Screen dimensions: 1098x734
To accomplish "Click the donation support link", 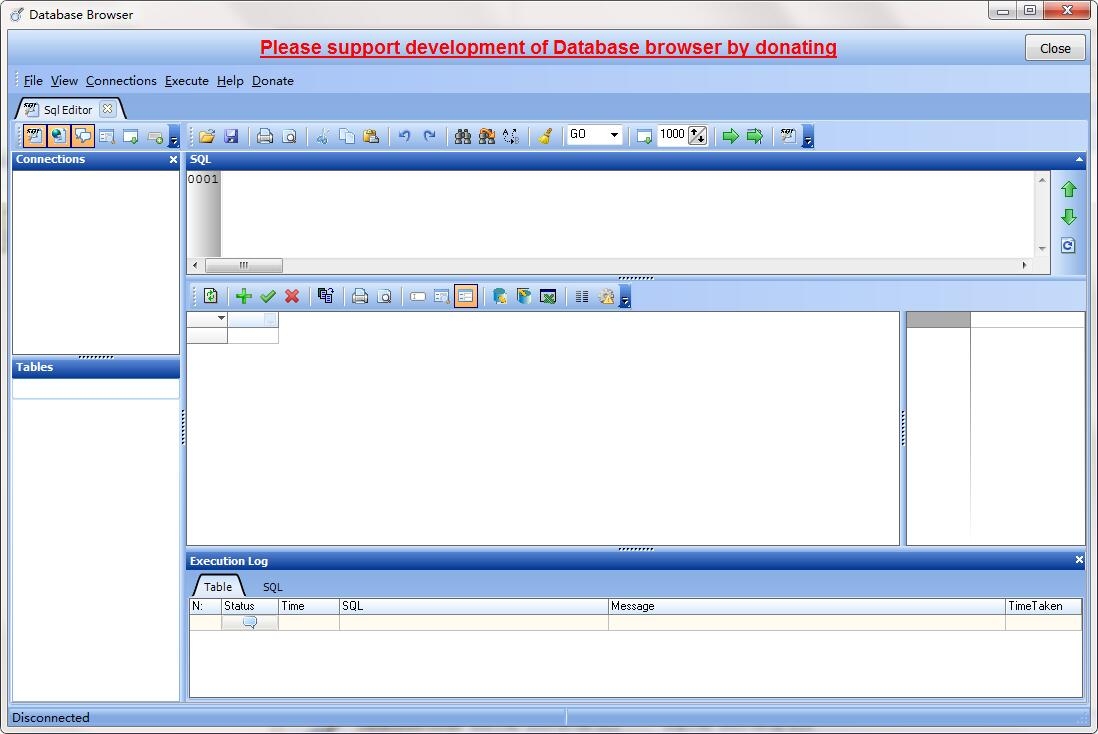I will tap(548, 47).
